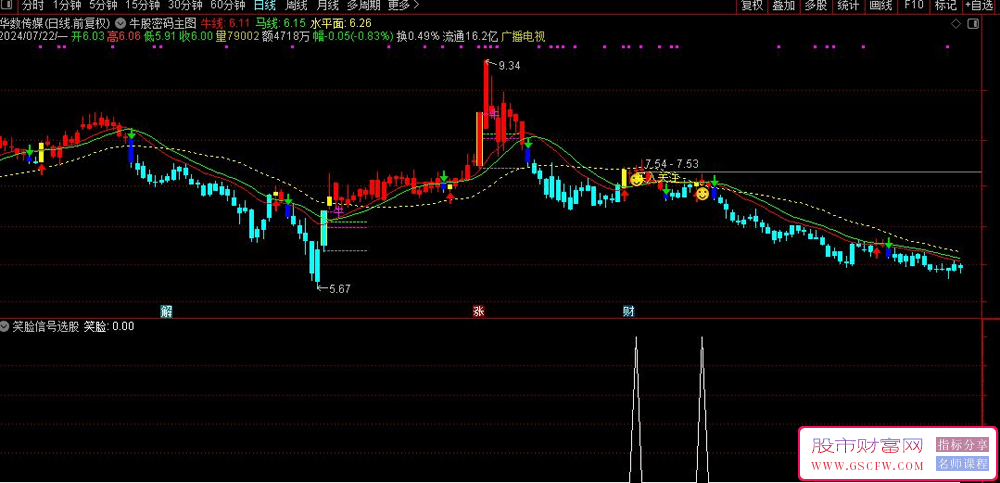Screen dimensions: 1000x483
Task: Expand the 笑脸信号选股 indicator dropdown arrow
Action: click(5, 327)
